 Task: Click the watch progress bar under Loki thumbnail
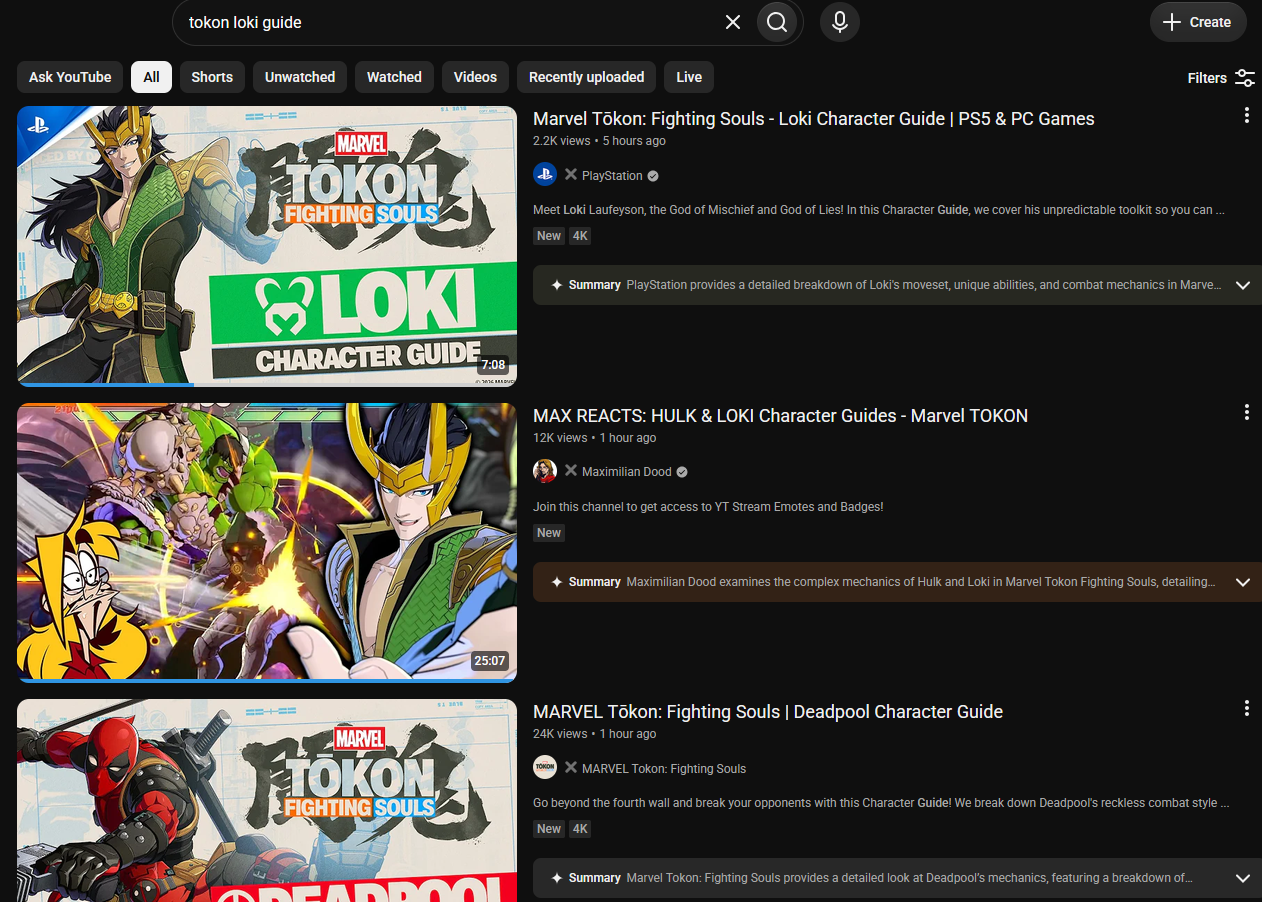(267, 384)
